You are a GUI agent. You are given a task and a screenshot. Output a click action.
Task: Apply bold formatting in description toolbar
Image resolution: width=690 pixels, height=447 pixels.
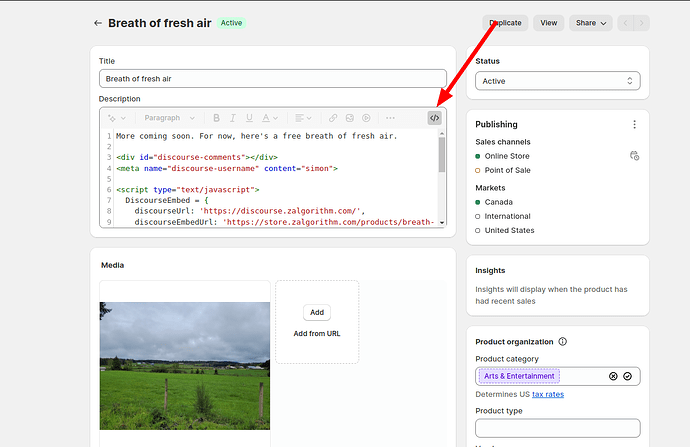coord(216,118)
